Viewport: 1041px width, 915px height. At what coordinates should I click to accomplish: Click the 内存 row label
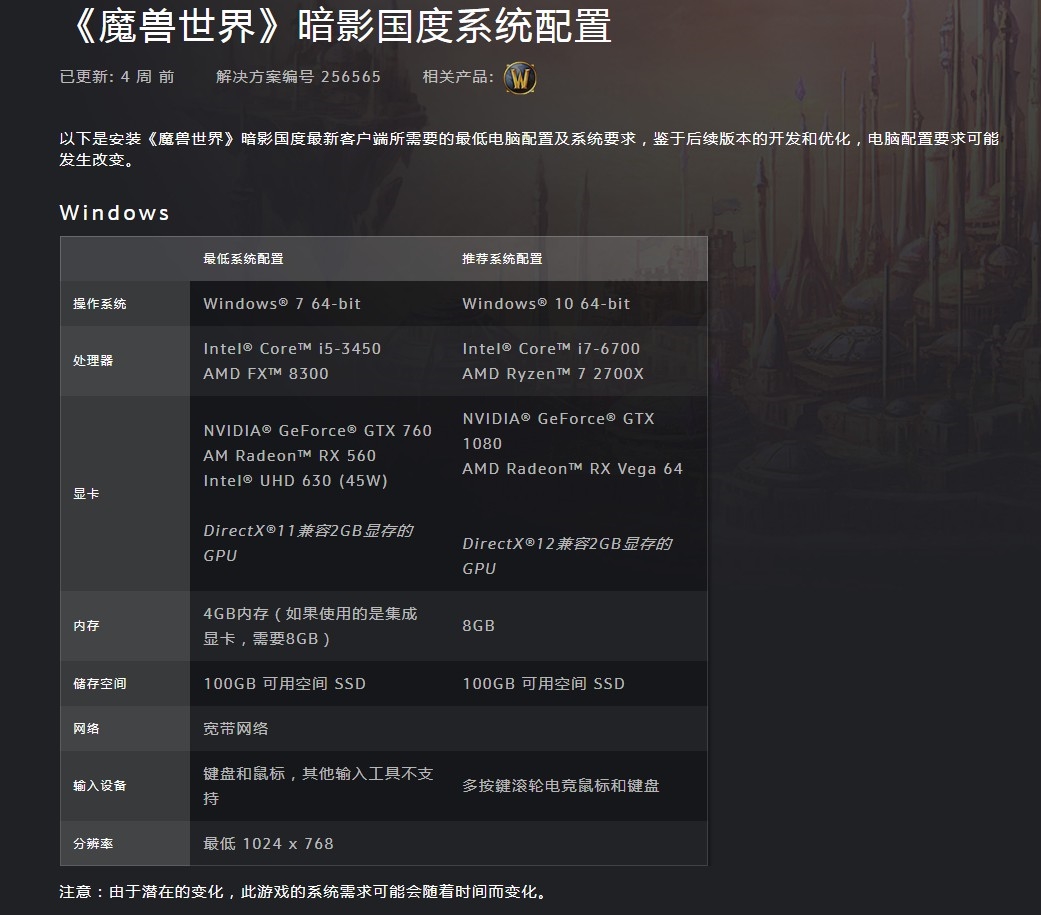click(x=86, y=626)
